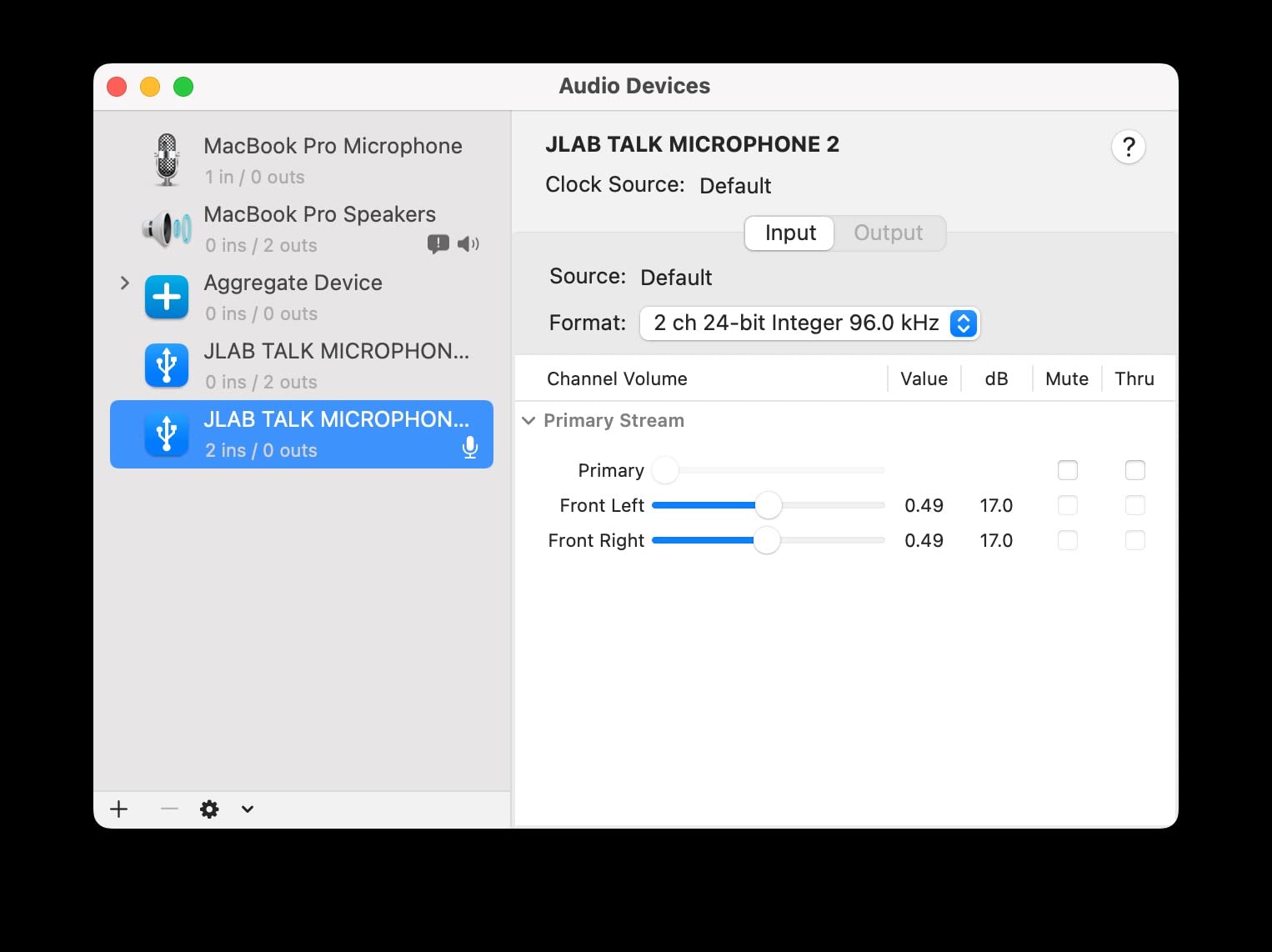The image size is (1272, 952).
Task: Collapse the Primary Stream section
Action: click(528, 420)
